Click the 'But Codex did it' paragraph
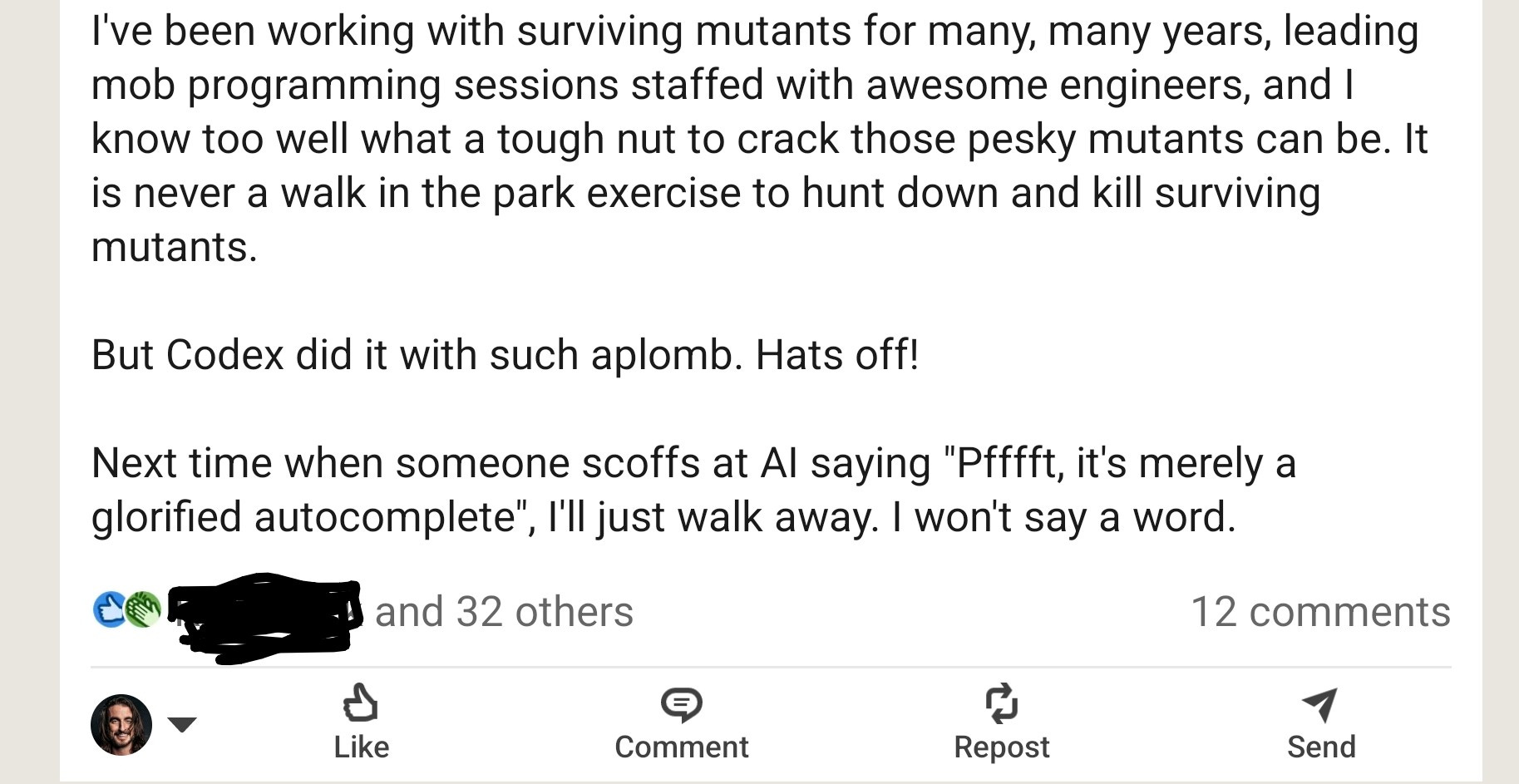This screenshot has width=1519, height=784. coord(505,356)
